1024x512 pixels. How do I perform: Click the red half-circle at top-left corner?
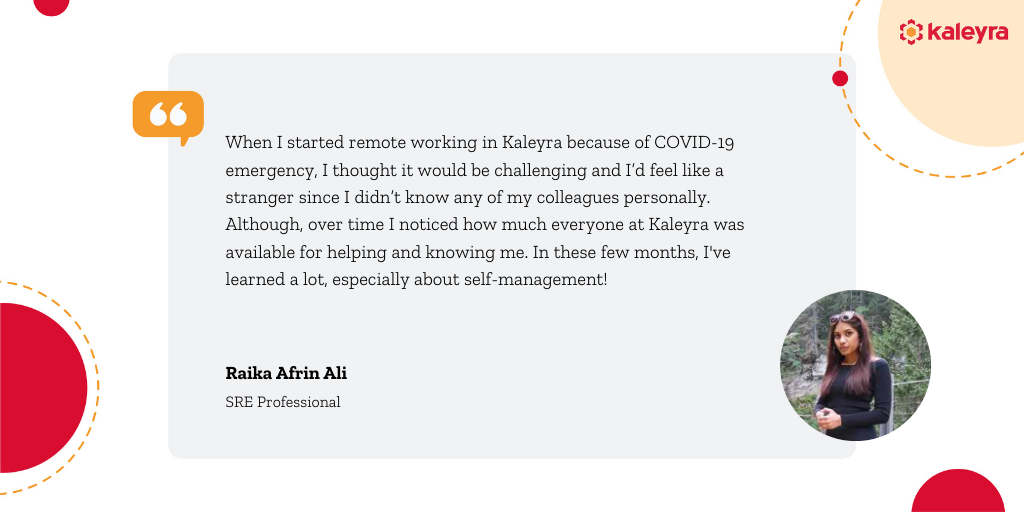coord(51,7)
